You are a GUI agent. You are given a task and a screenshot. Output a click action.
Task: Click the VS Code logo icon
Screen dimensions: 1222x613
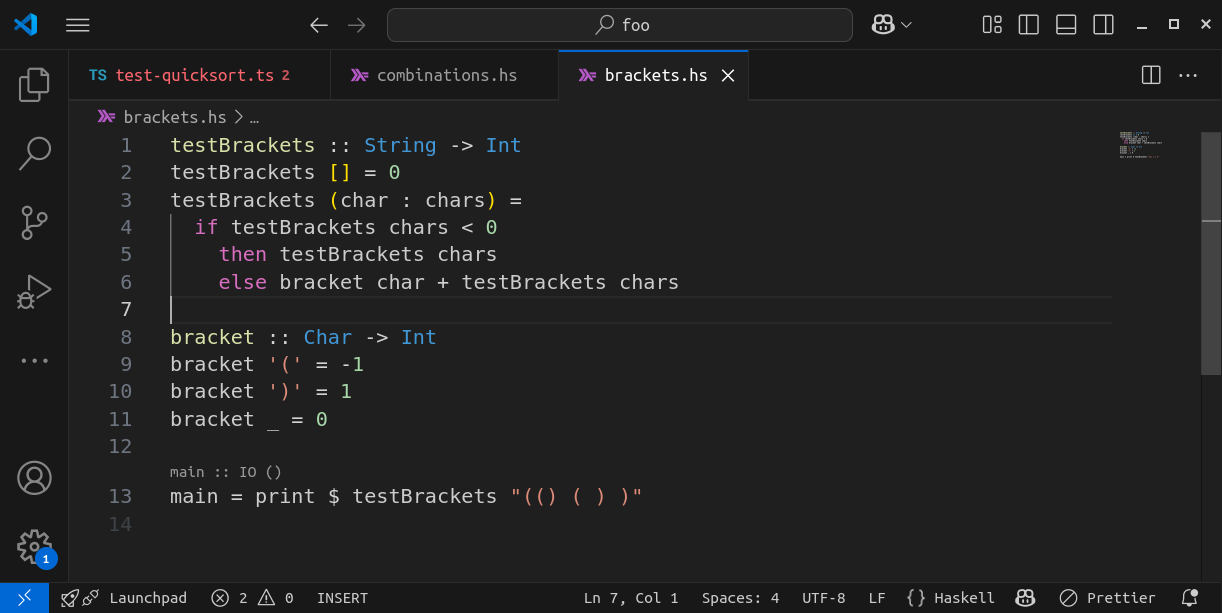(25, 25)
